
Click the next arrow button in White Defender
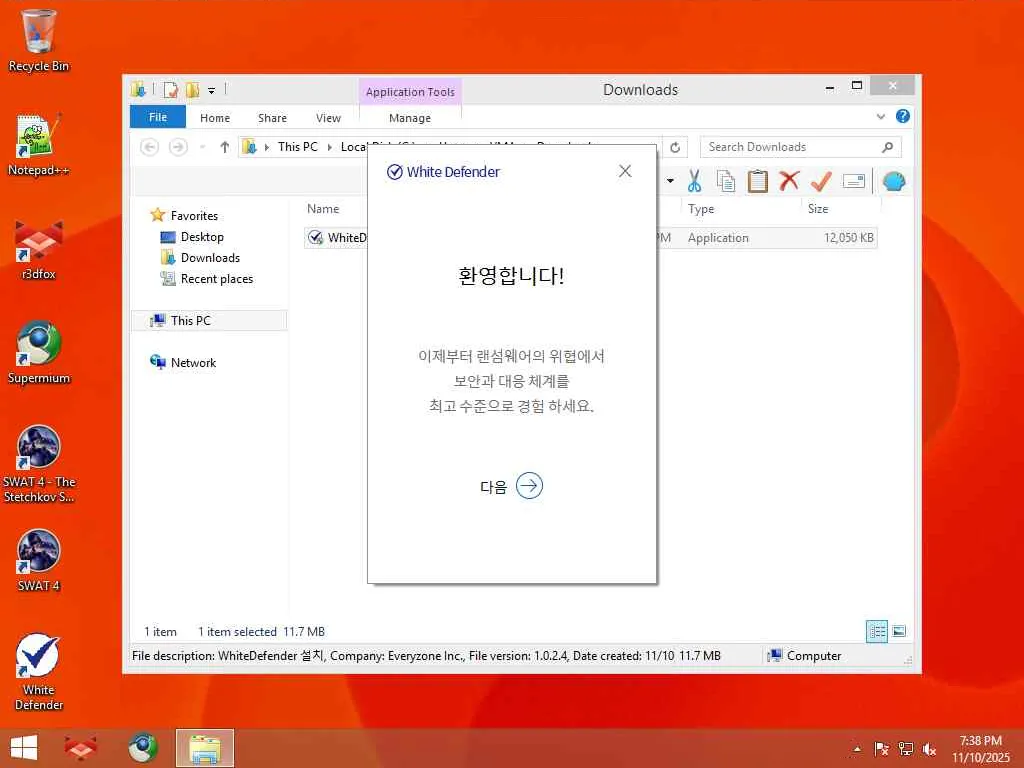tap(529, 486)
